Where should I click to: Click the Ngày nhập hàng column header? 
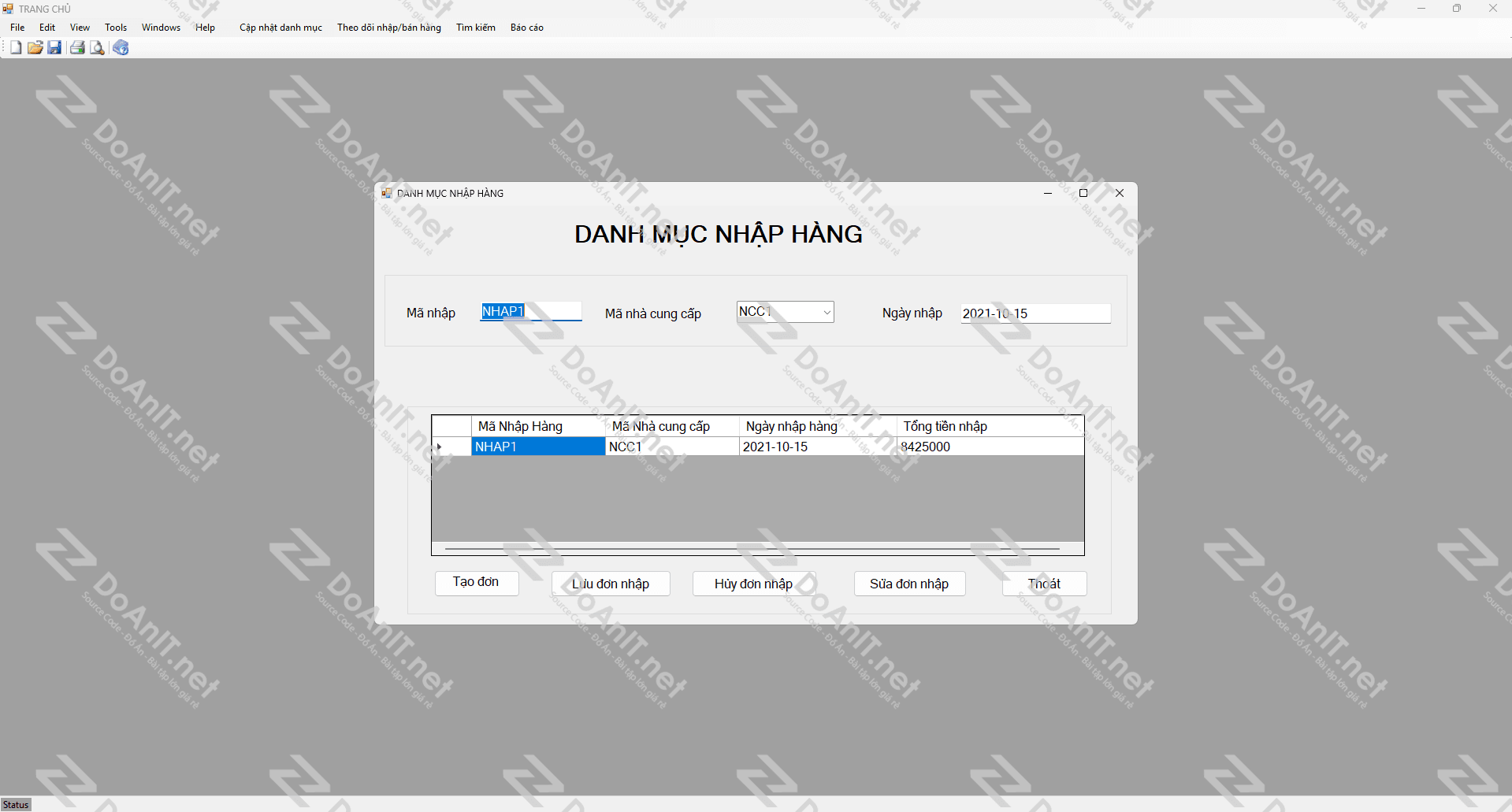tap(818, 426)
